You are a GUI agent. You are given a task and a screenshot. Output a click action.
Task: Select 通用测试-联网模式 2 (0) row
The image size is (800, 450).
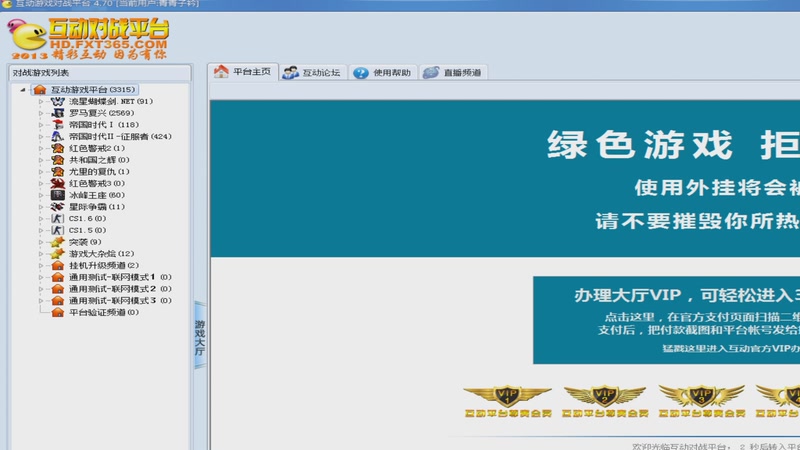pos(120,289)
